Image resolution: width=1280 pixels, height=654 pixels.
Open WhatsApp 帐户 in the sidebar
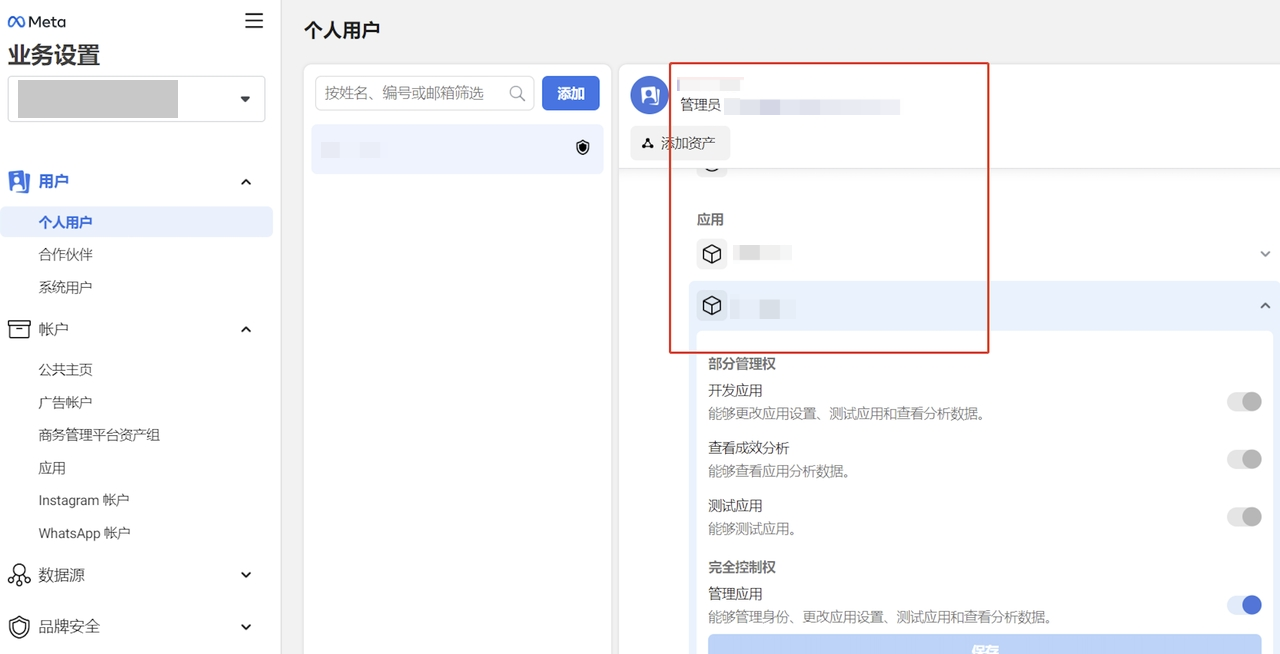coord(84,533)
